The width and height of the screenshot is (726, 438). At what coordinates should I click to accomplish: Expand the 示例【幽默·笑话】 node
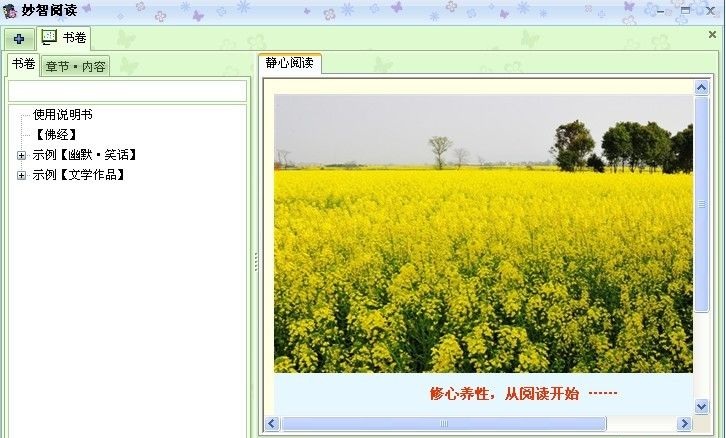(21, 156)
